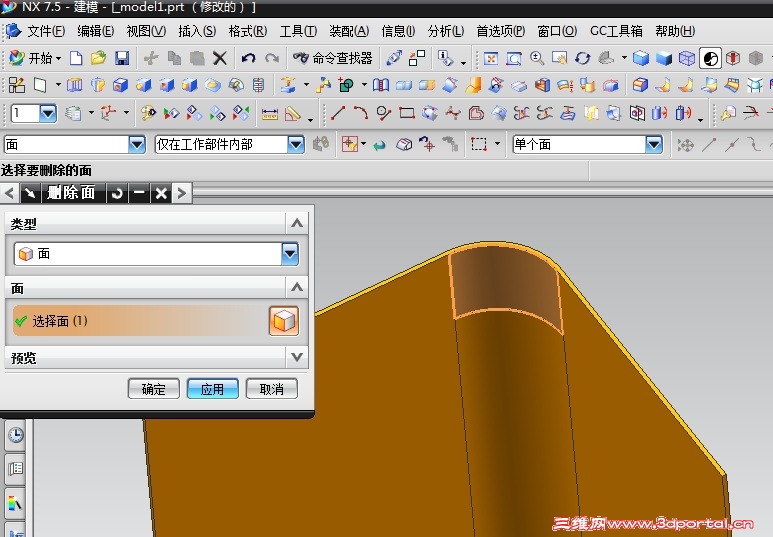Open the 分析(L) menu

click(446, 31)
